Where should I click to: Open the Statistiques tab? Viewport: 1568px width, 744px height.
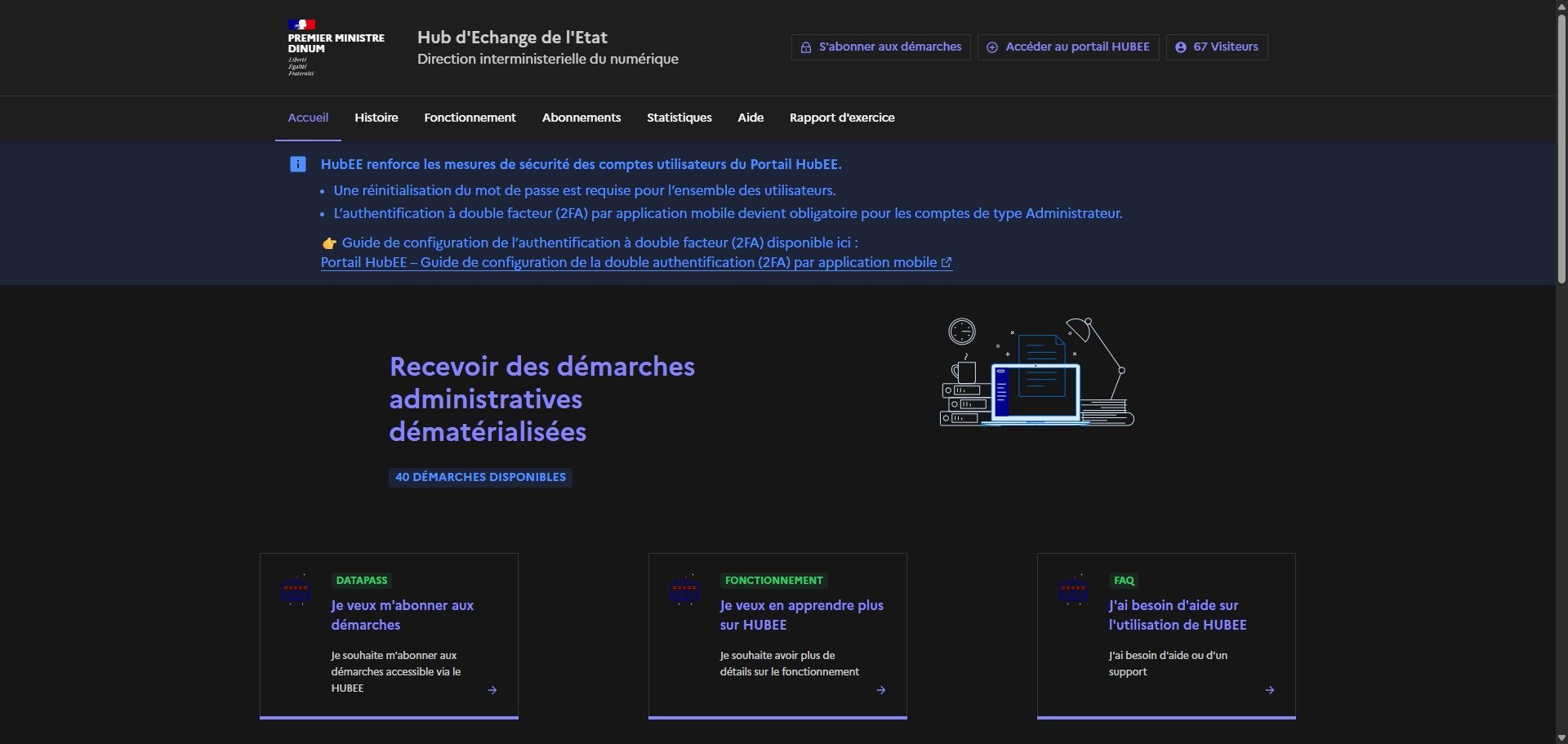[679, 118]
